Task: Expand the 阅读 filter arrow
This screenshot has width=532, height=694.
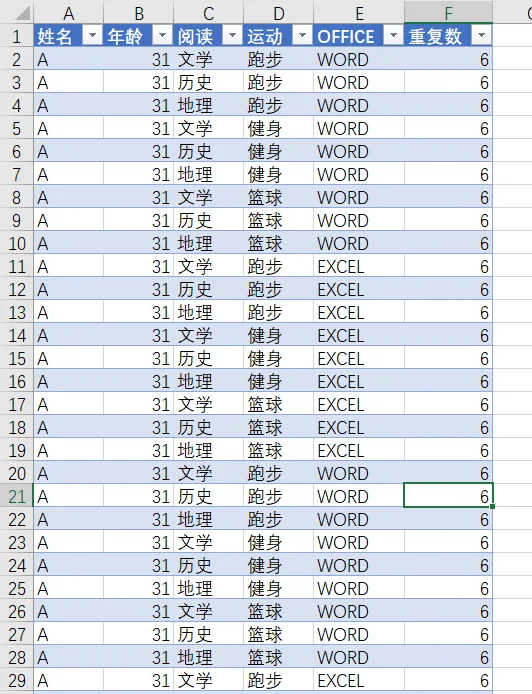Action: pyautogui.click(x=232, y=35)
